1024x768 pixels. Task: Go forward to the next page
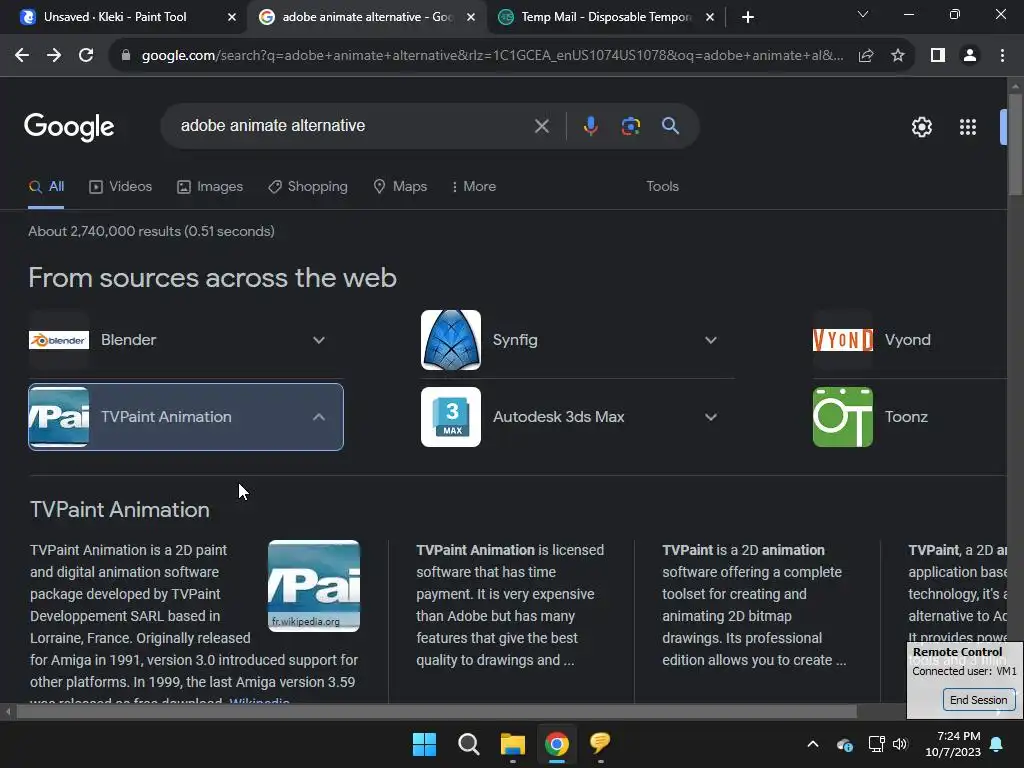(x=54, y=56)
